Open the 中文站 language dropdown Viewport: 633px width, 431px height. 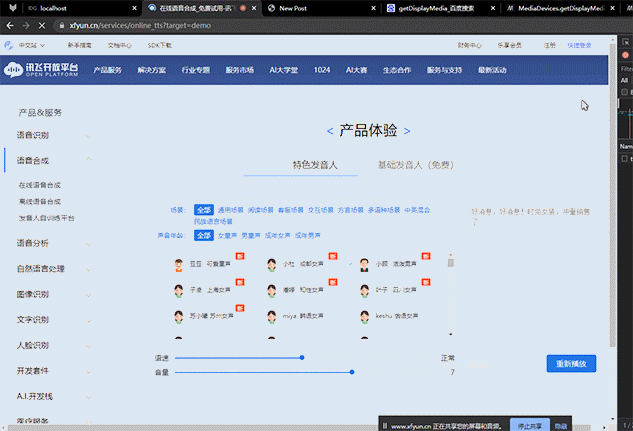31,45
